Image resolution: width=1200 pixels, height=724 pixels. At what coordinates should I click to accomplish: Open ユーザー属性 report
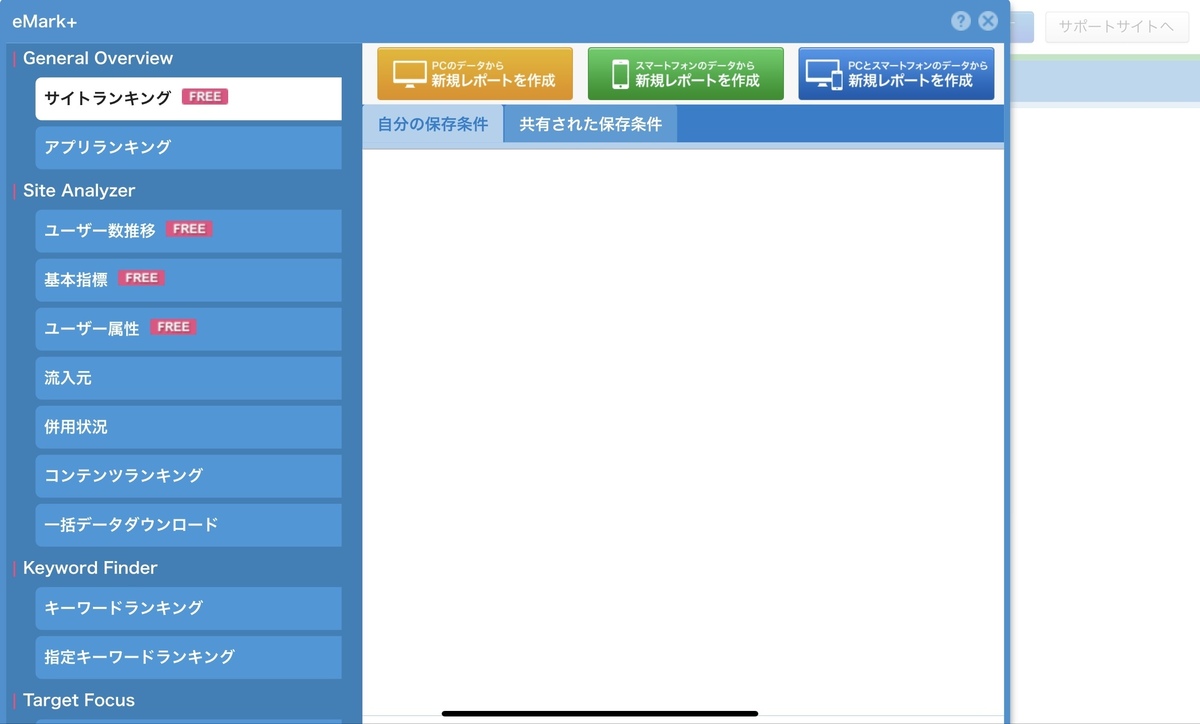pos(188,328)
